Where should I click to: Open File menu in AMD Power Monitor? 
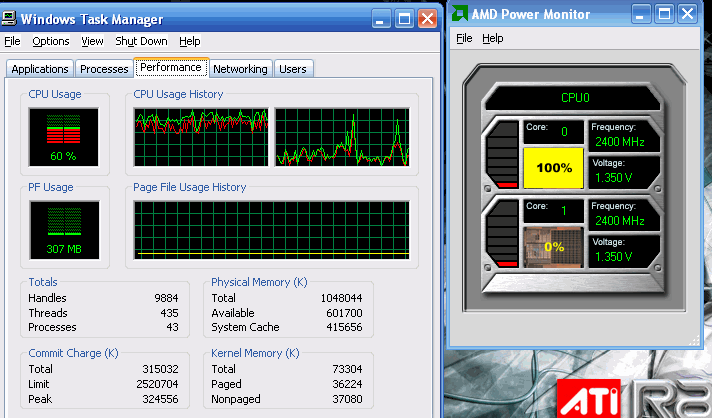[464, 39]
